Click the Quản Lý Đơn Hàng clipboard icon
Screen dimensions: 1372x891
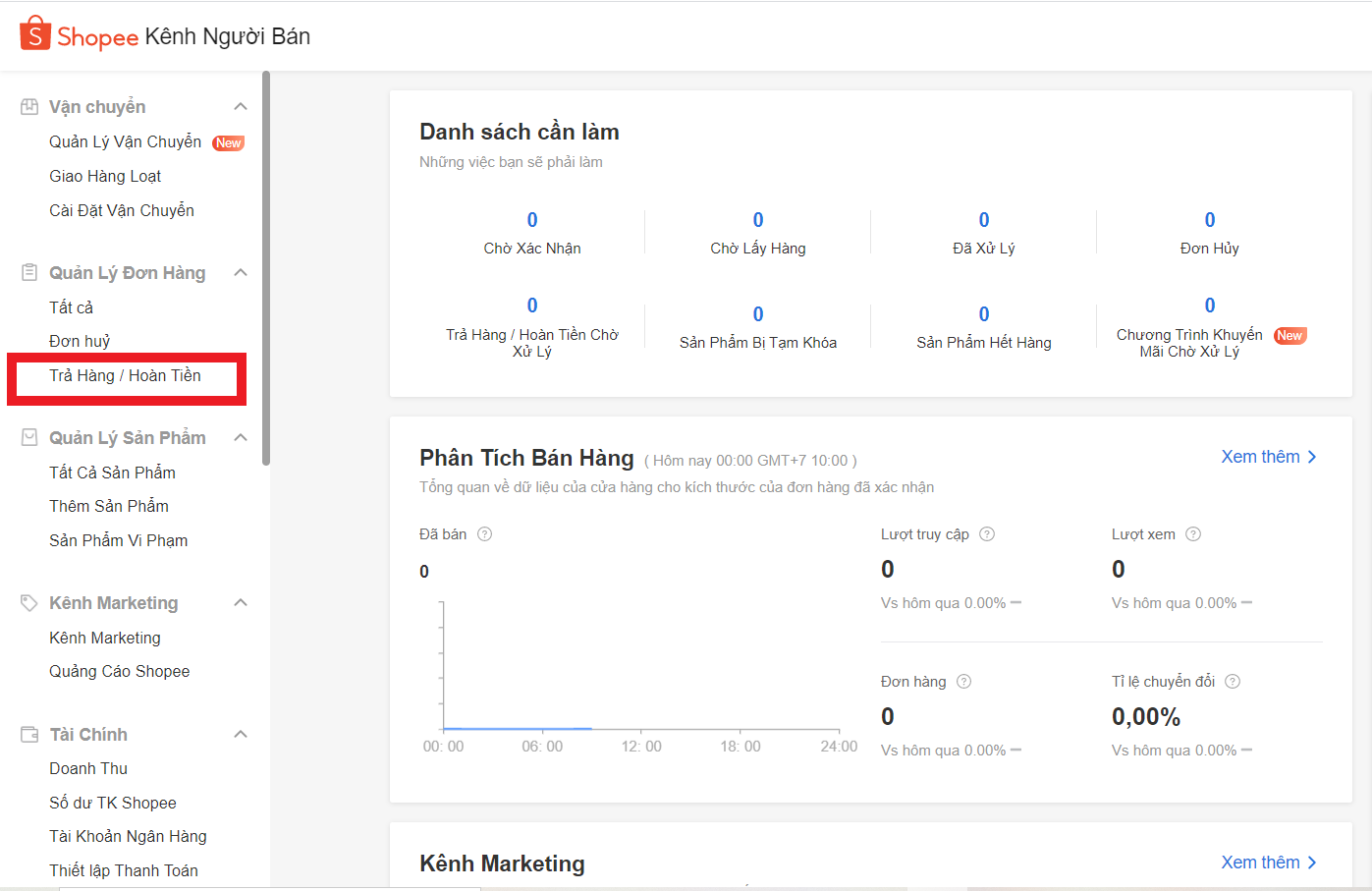pos(29,273)
